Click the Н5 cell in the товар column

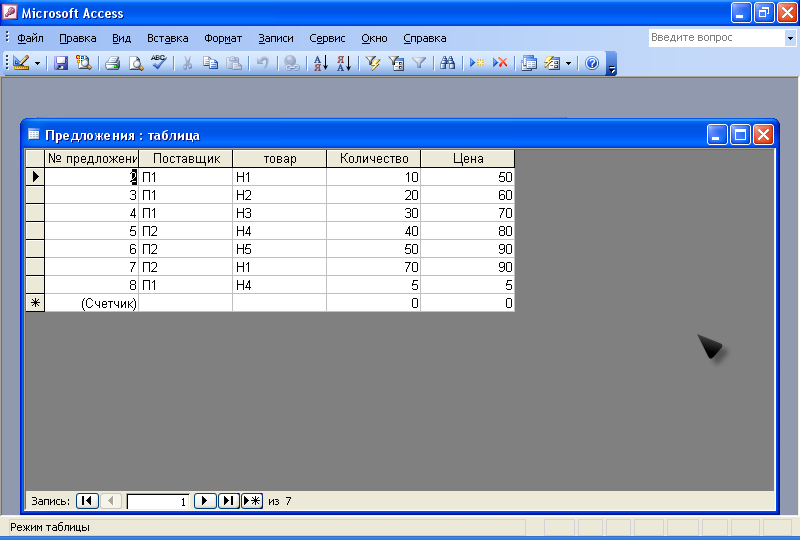pyautogui.click(x=279, y=249)
